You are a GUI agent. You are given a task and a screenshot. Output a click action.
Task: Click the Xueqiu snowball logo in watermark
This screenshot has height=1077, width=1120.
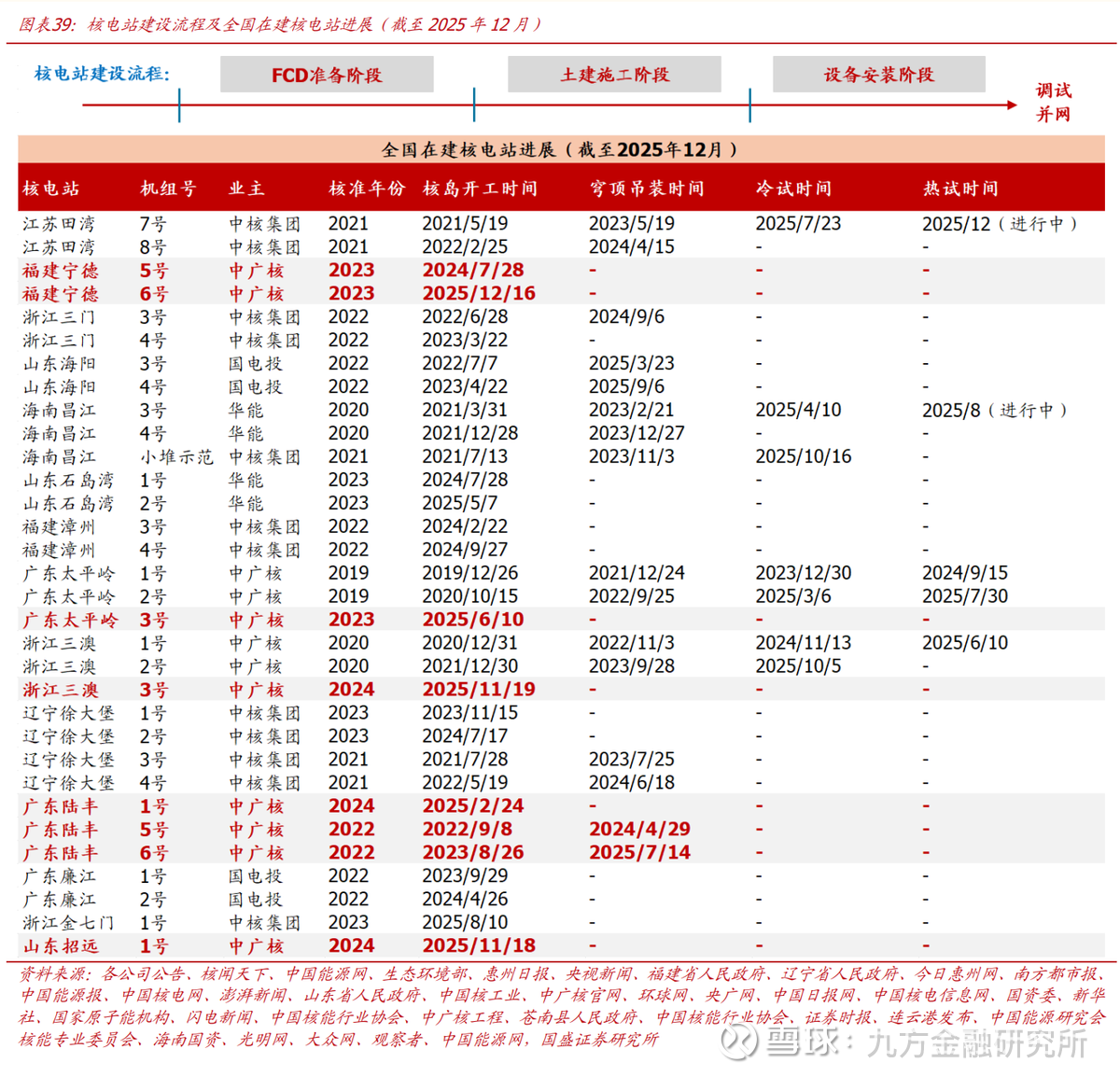click(738, 1042)
